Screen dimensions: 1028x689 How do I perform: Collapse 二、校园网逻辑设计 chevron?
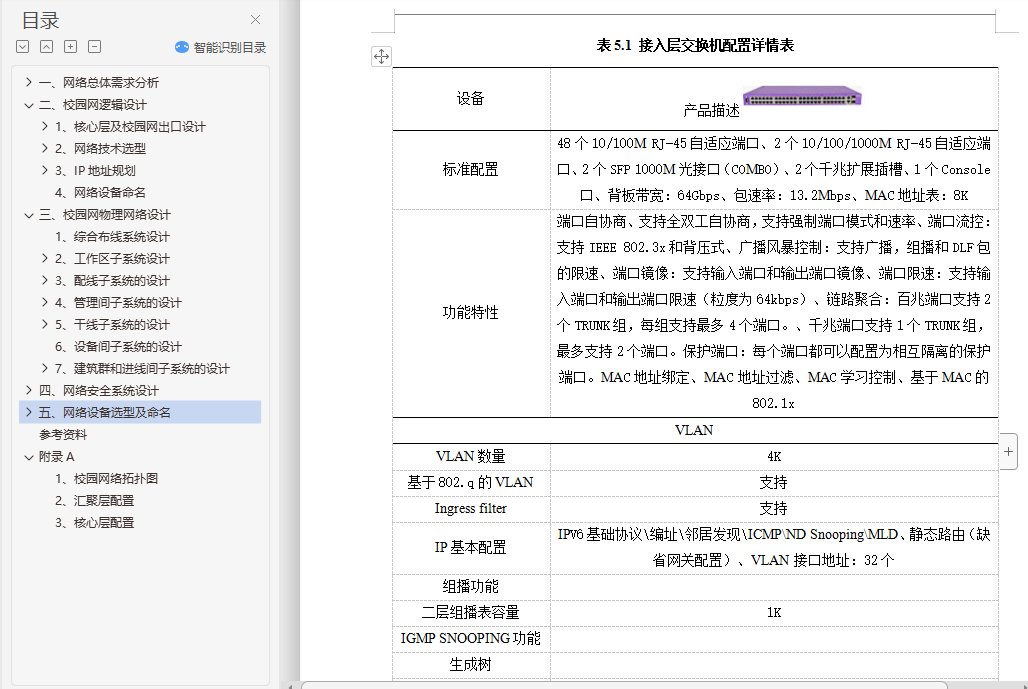28,104
